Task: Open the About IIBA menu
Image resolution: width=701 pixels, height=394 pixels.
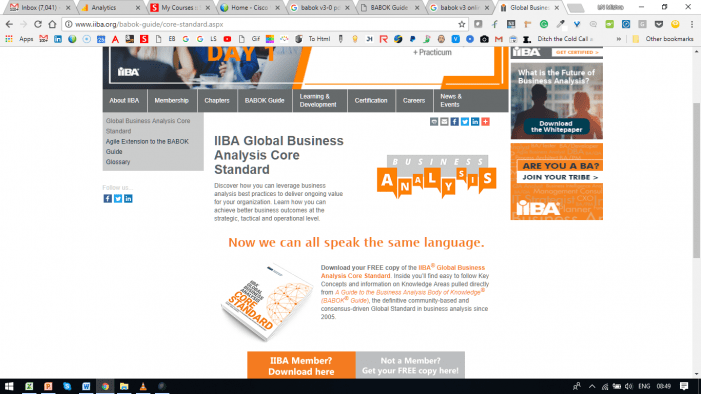Action: click(124, 101)
